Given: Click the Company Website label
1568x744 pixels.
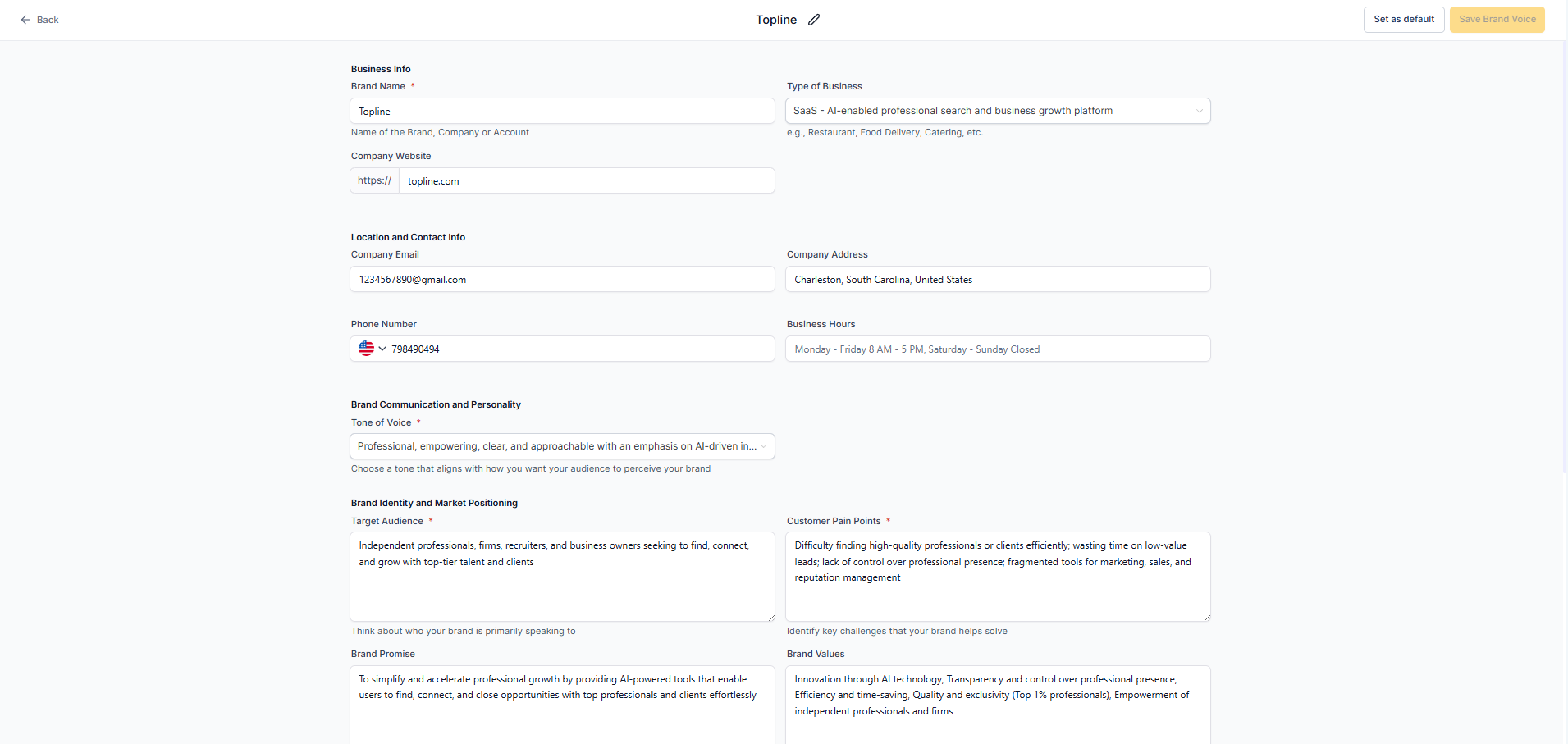Looking at the screenshot, I should tap(391, 156).
